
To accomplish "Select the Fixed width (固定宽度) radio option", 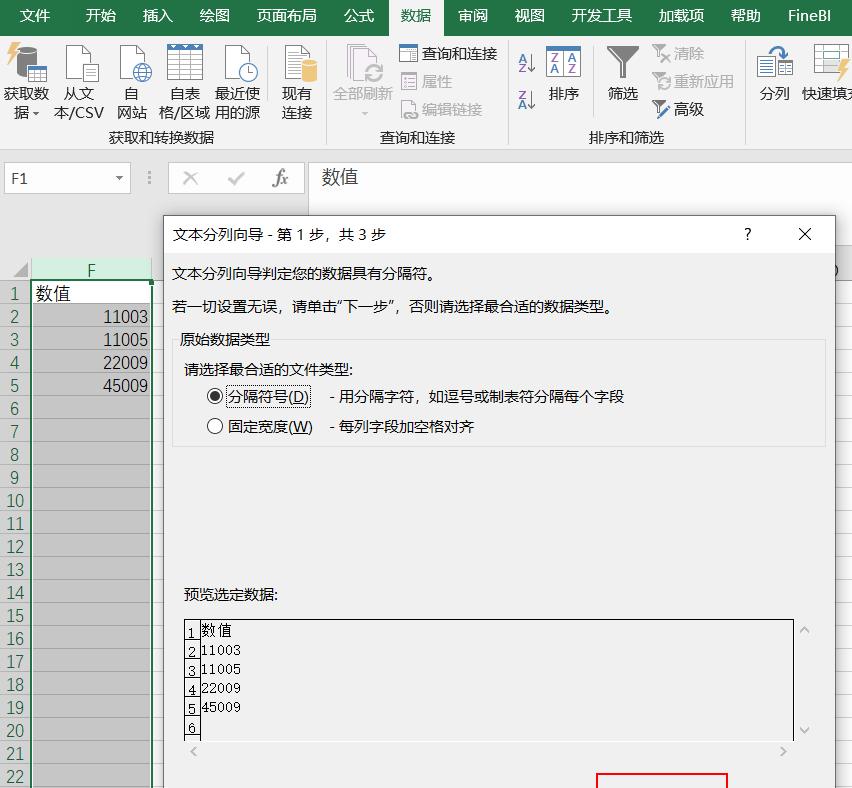I will click(x=215, y=426).
